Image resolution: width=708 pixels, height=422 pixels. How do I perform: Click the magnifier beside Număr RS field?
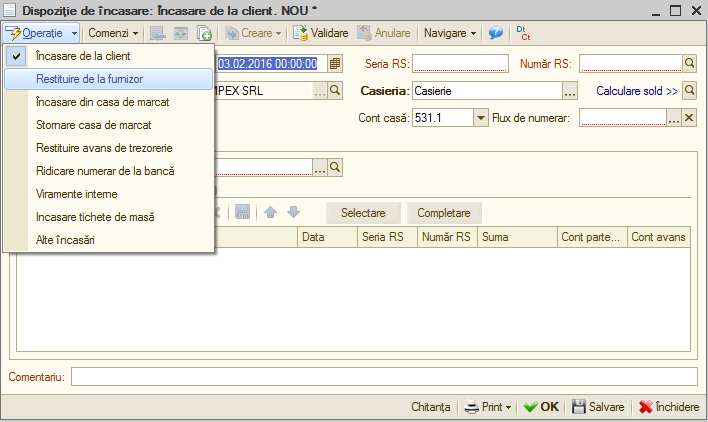689,64
